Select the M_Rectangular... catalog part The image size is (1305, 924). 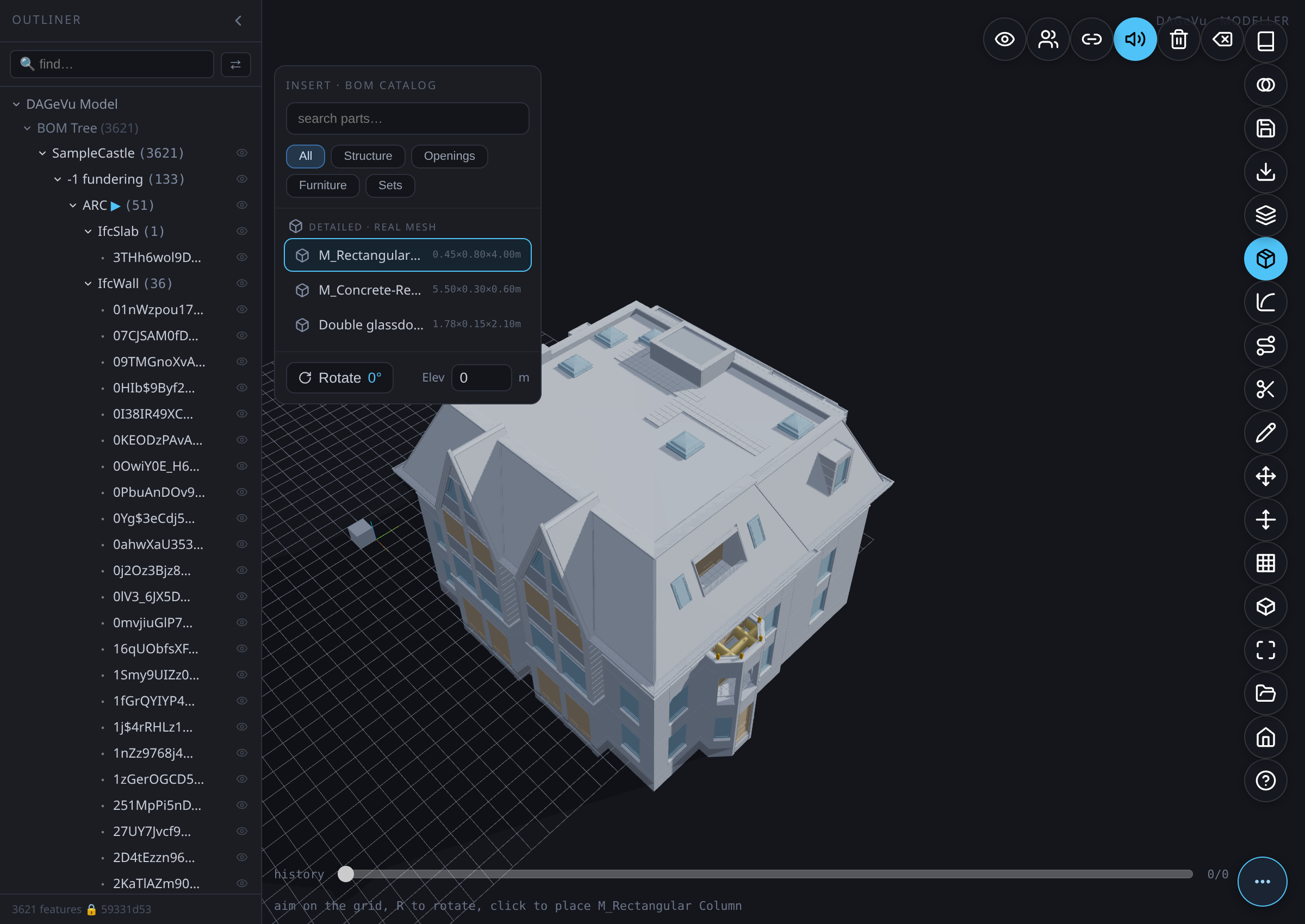[x=407, y=255]
